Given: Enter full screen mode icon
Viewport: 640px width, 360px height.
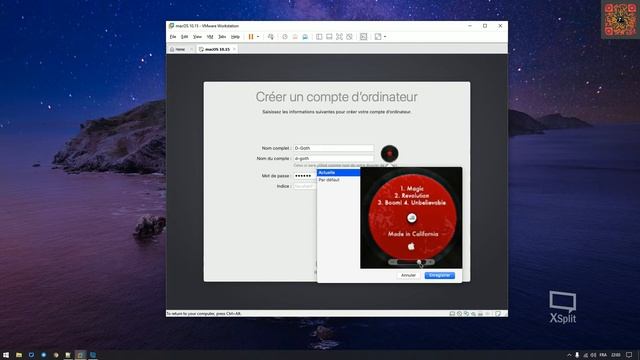Looking at the screenshot, I should coord(339,37).
